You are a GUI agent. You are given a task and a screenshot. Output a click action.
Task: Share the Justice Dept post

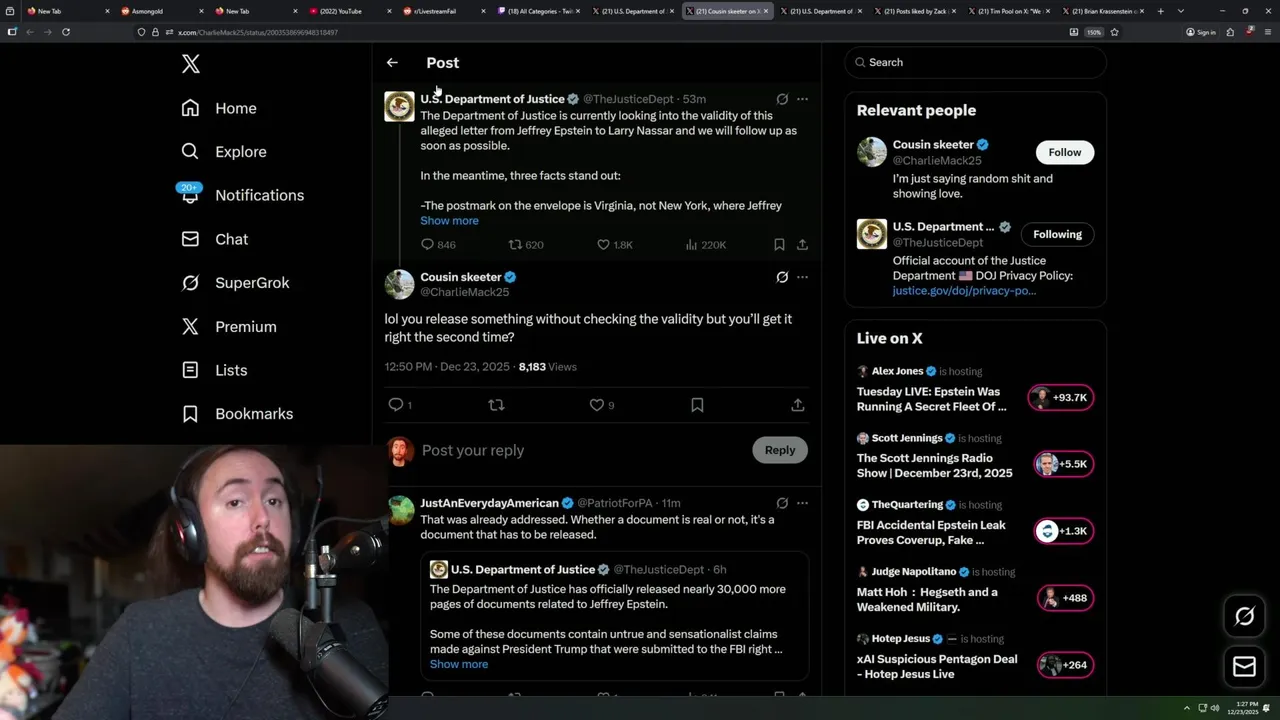pyautogui.click(x=802, y=244)
